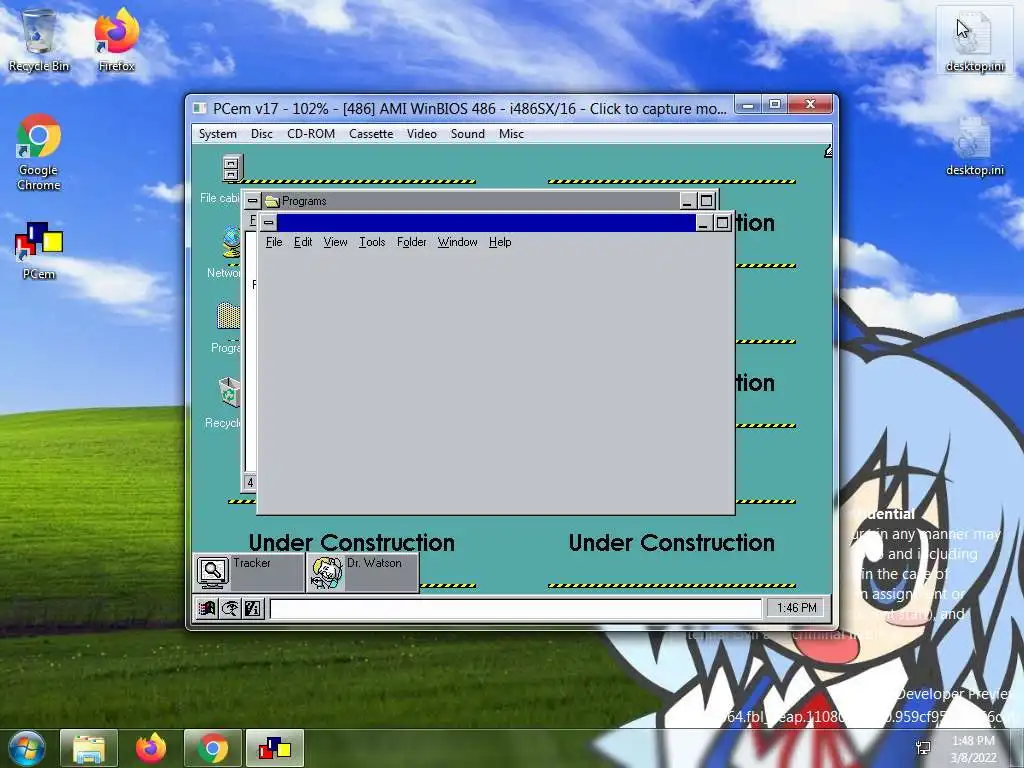The image size is (1024, 768).
Task: Open the View menu in front emulated window
Action: [335, 242]
